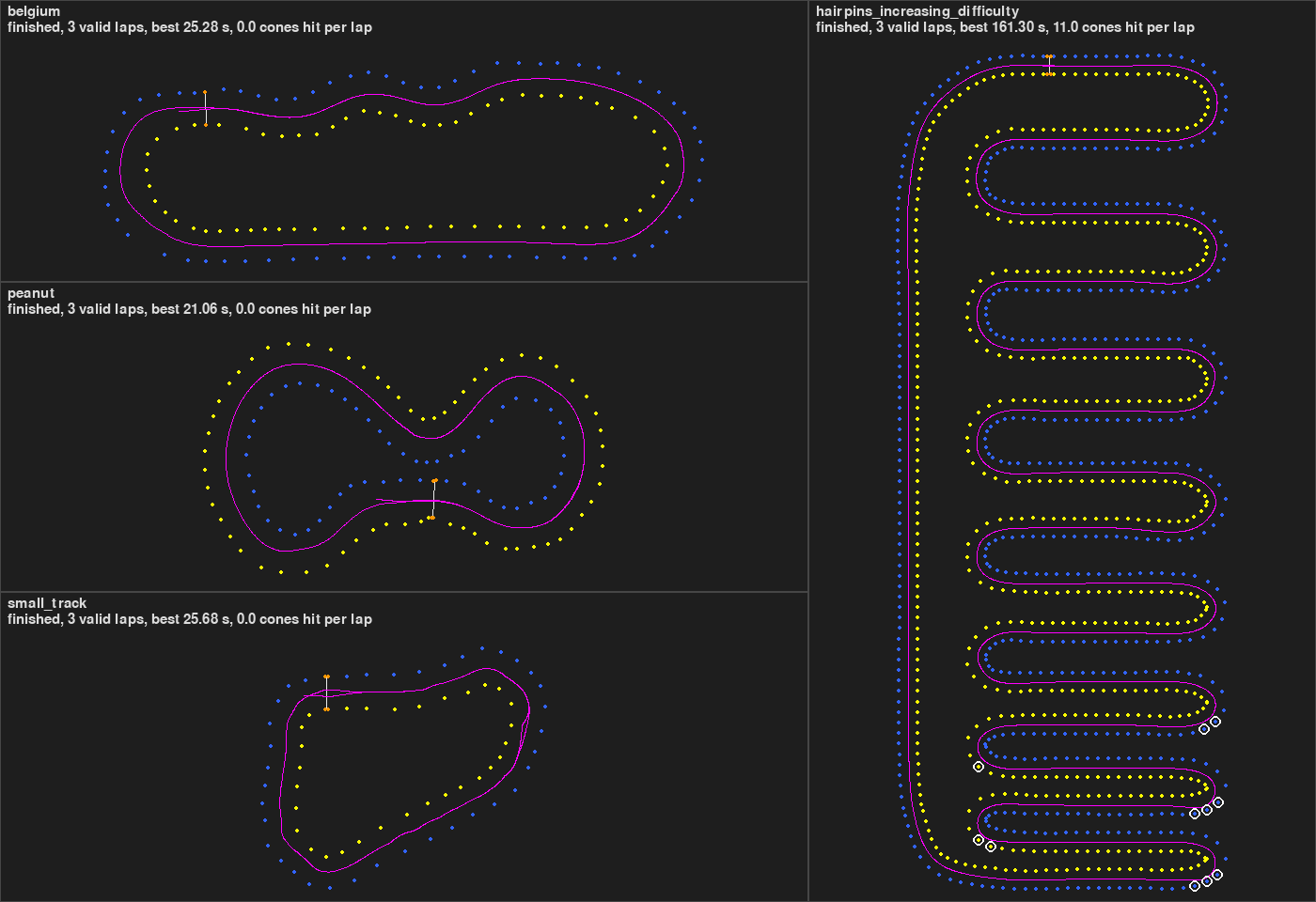The width and height of the screenshot is (1316, 902).
Task: Click the topmost circled yellow cone in hairpins track
Action: (x=979, y=767)
